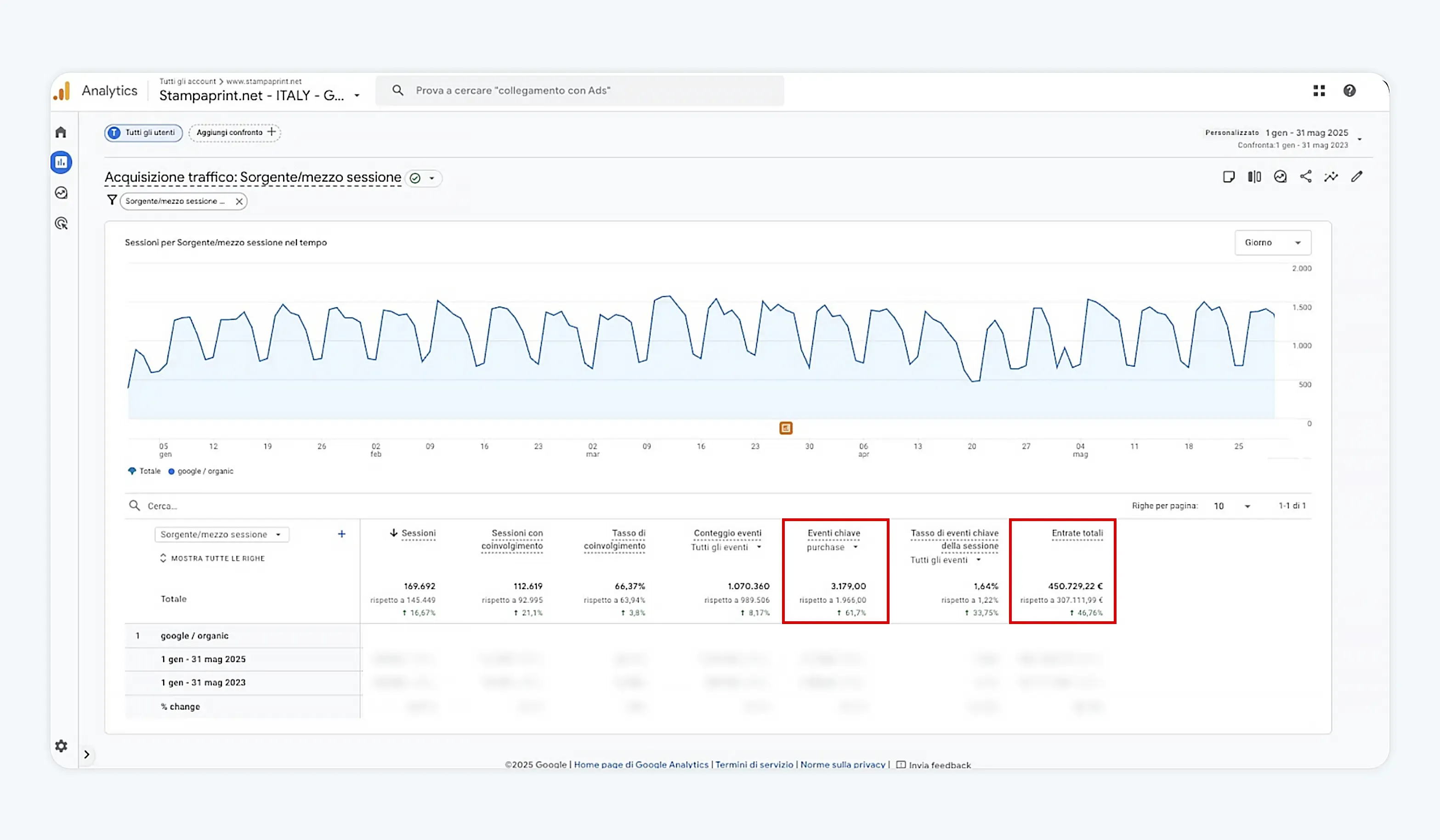Viewport: 1440px width, 840px height.
Task: Open the Tasso di eventi chiave events dropdown
Action: [x=946, y=560]
